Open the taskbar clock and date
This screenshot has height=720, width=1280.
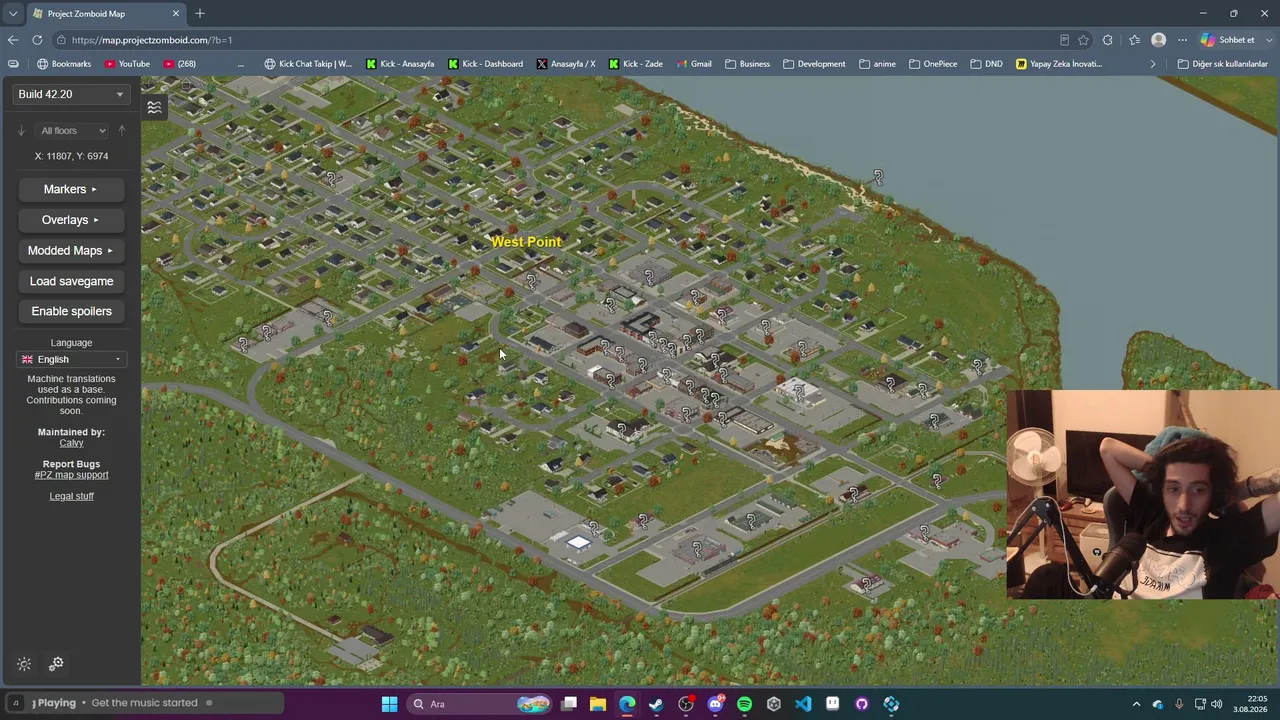(1250, 704)
